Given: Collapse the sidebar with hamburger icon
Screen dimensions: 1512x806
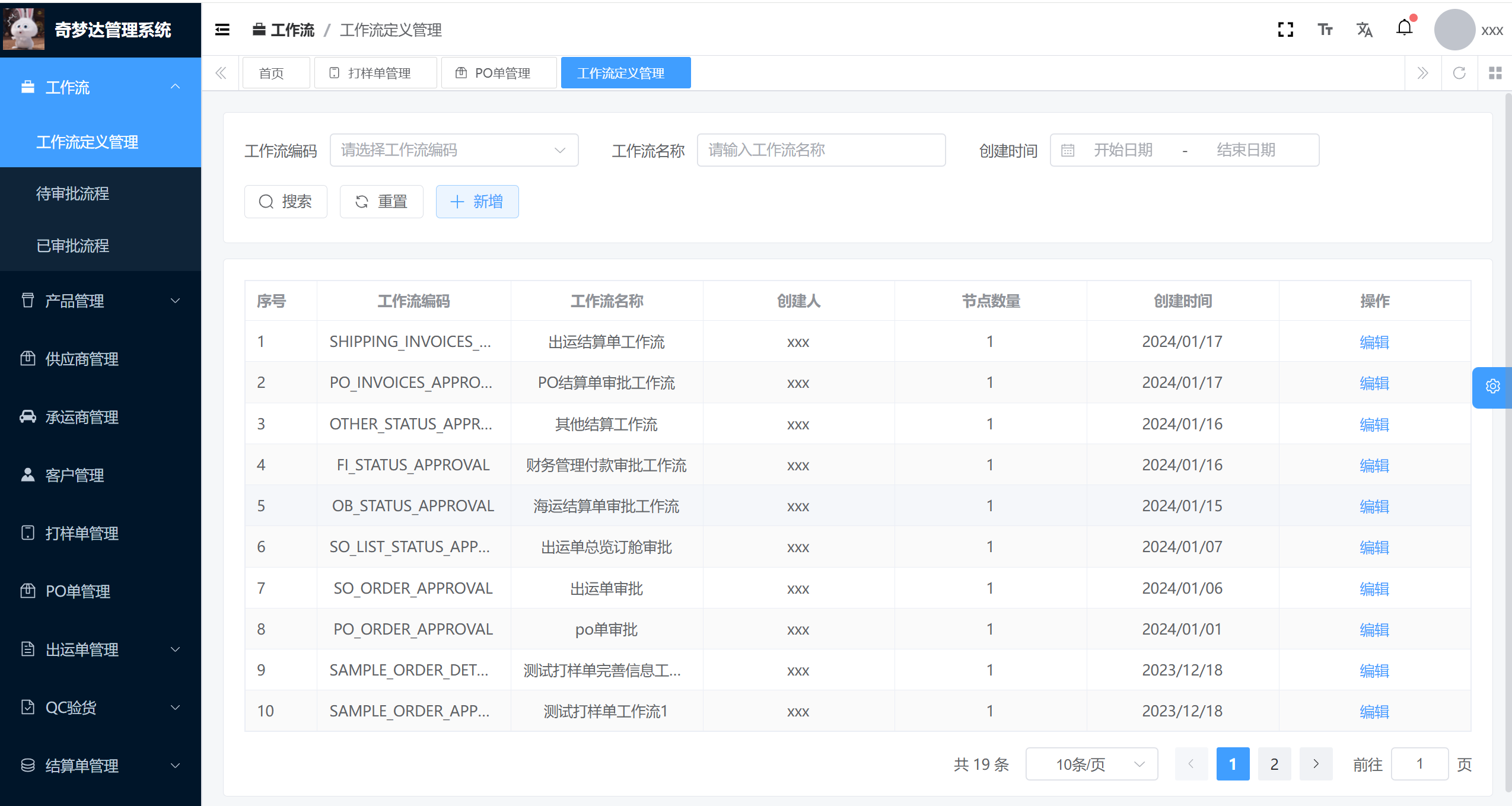Looking at the screenshot, I should coord(222,30).
